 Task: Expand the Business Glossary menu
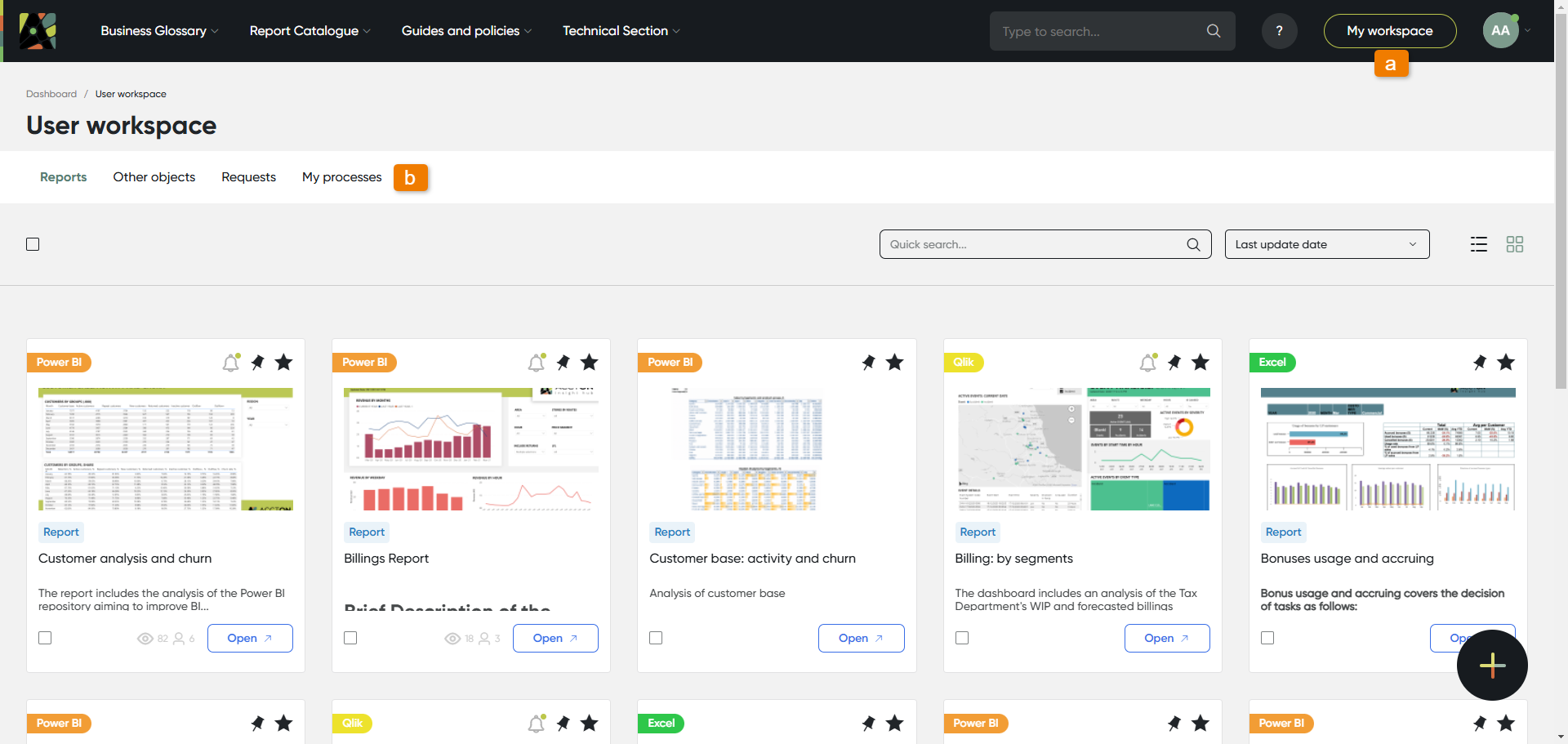[x=159, y=31]
